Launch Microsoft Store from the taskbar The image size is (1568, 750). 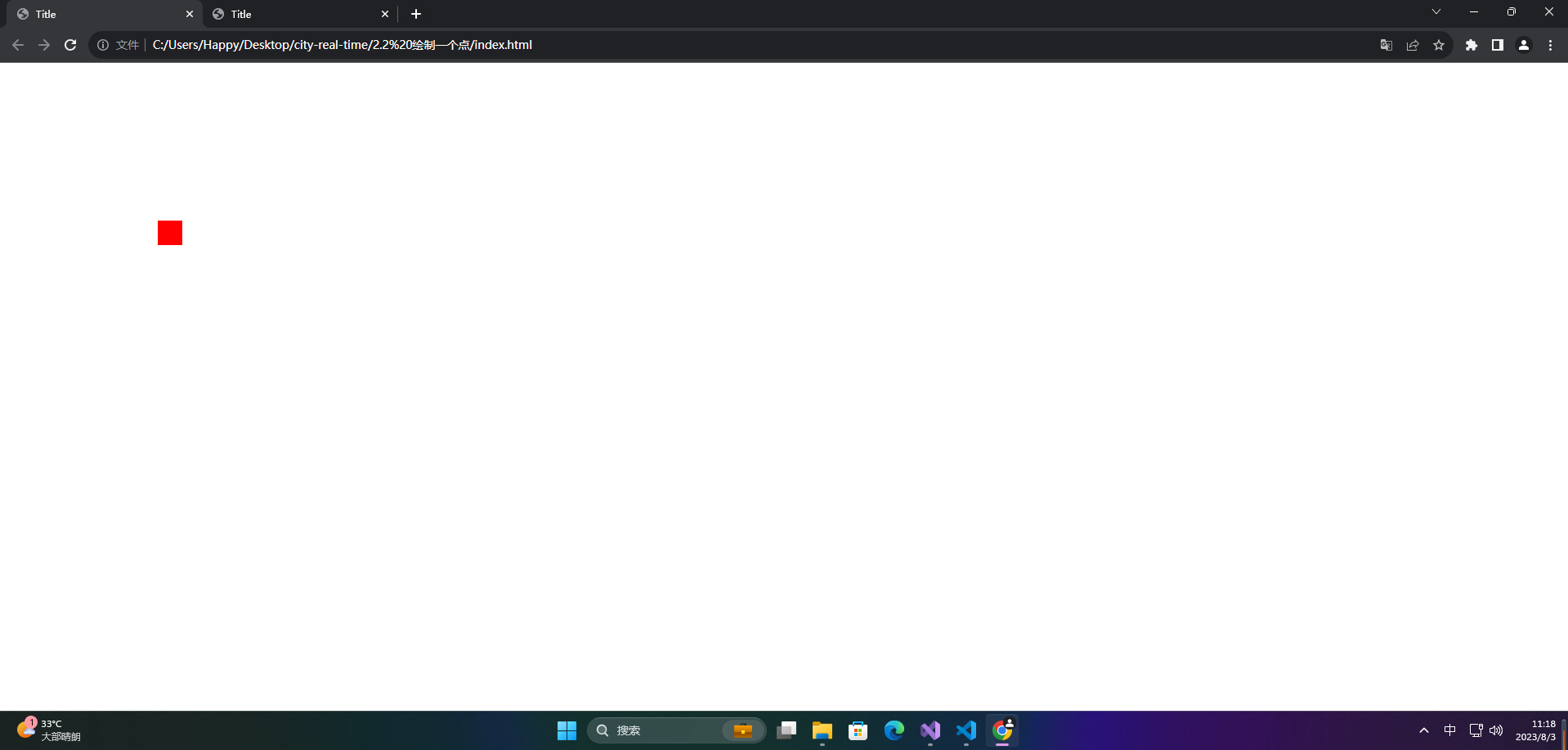tap(858, 730)
